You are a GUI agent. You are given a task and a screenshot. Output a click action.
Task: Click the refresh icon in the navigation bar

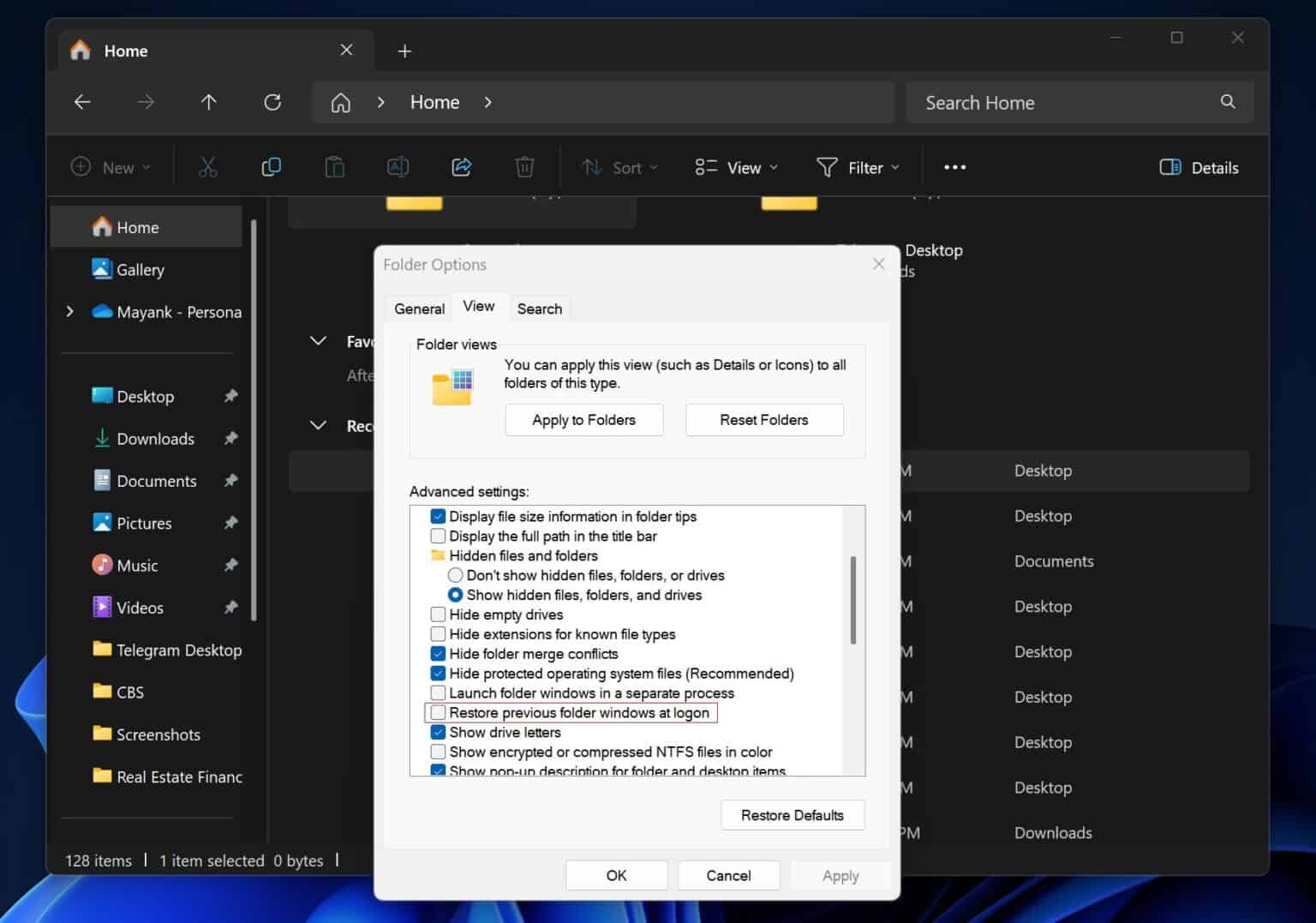tap(272, 102)
